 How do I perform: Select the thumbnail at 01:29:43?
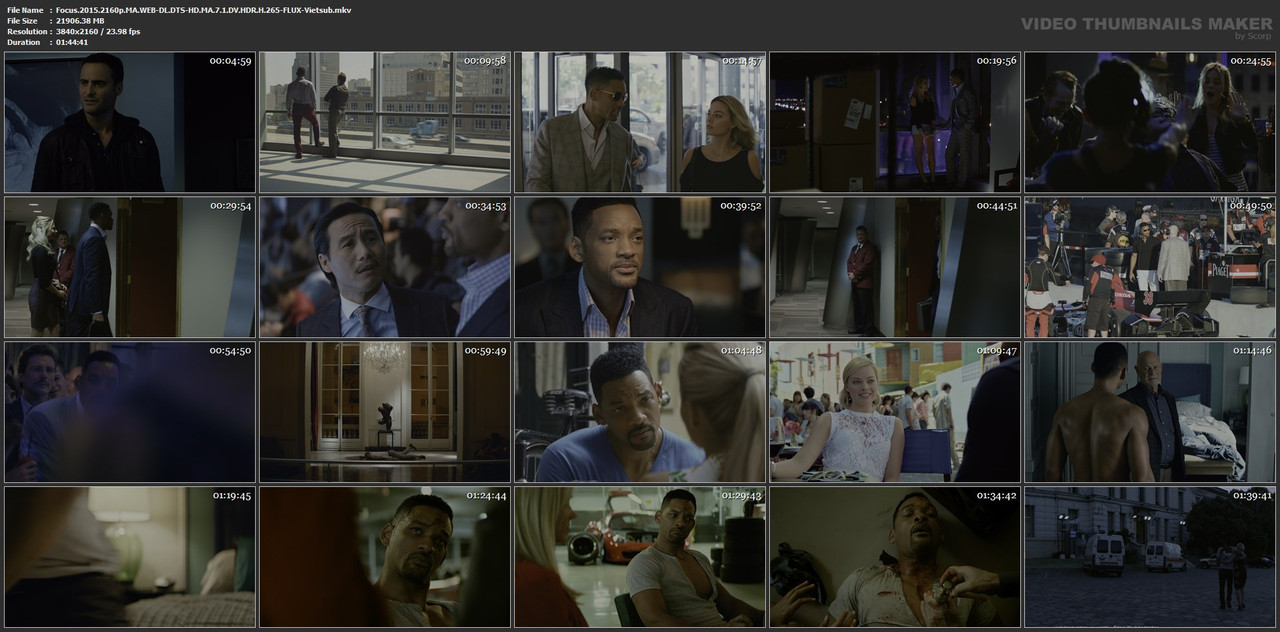[640, 557]
